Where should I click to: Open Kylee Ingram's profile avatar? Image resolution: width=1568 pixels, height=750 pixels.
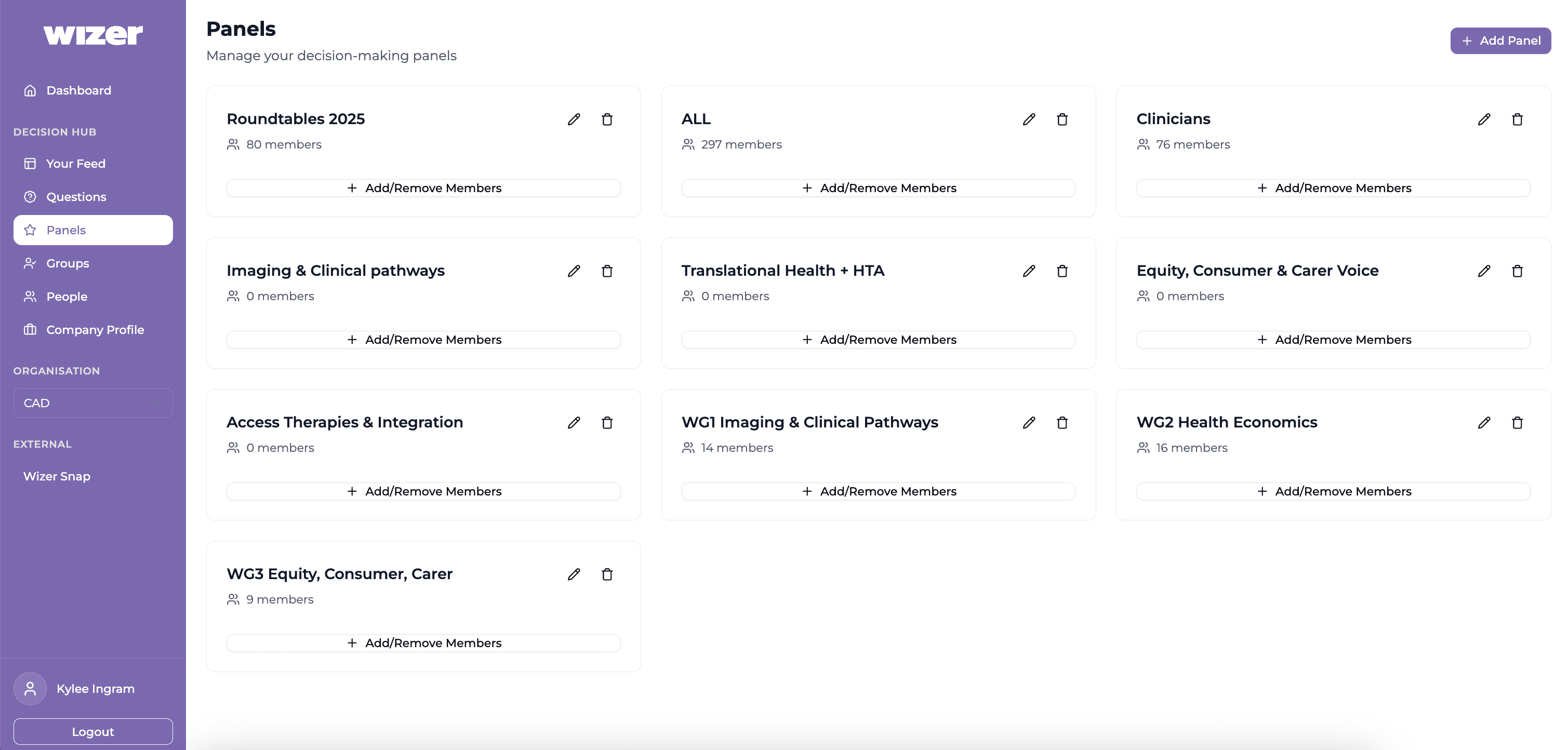pos(29,689)
